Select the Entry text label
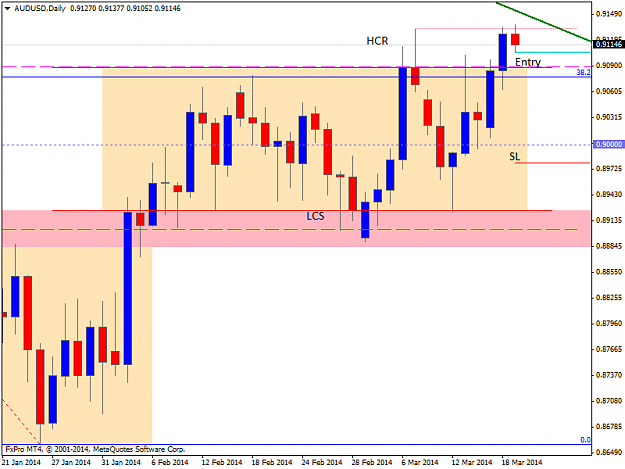The width and height of the screenshot is (625, 469). click(528, 62)
